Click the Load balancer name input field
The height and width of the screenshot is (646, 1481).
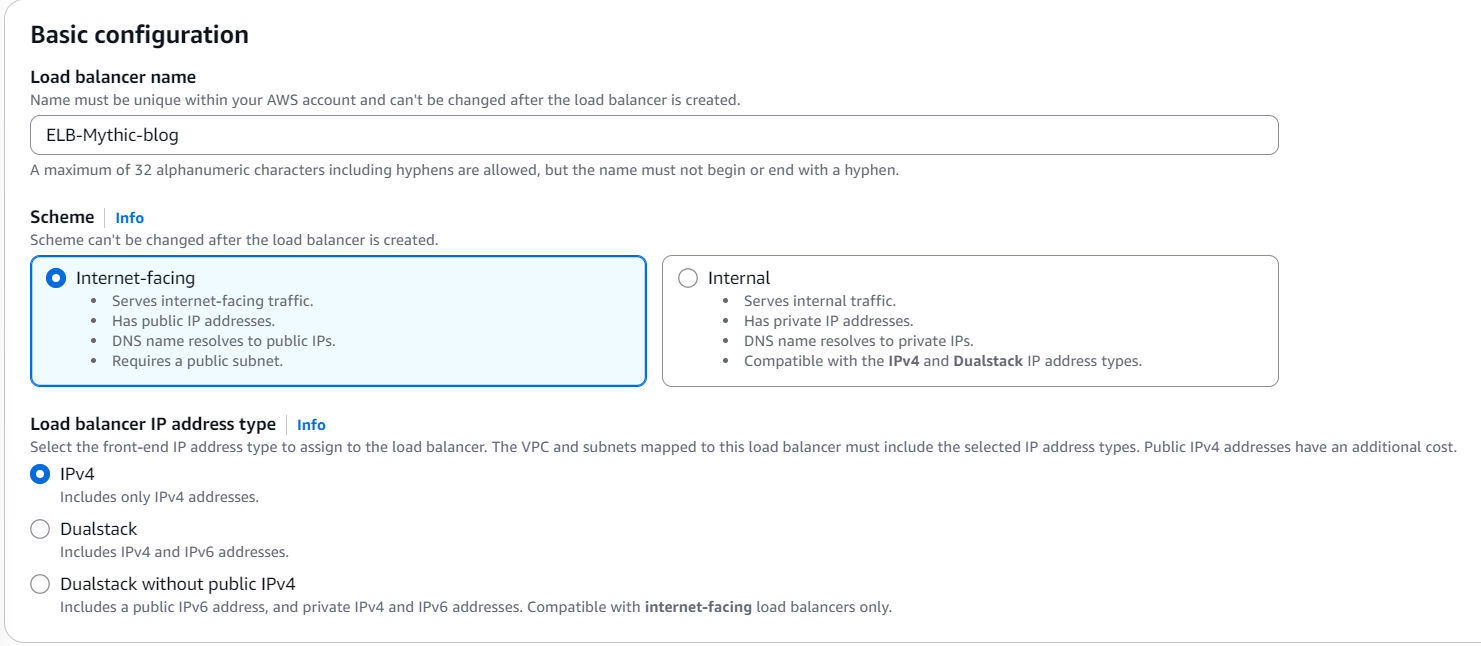click(x=654, y=135)
